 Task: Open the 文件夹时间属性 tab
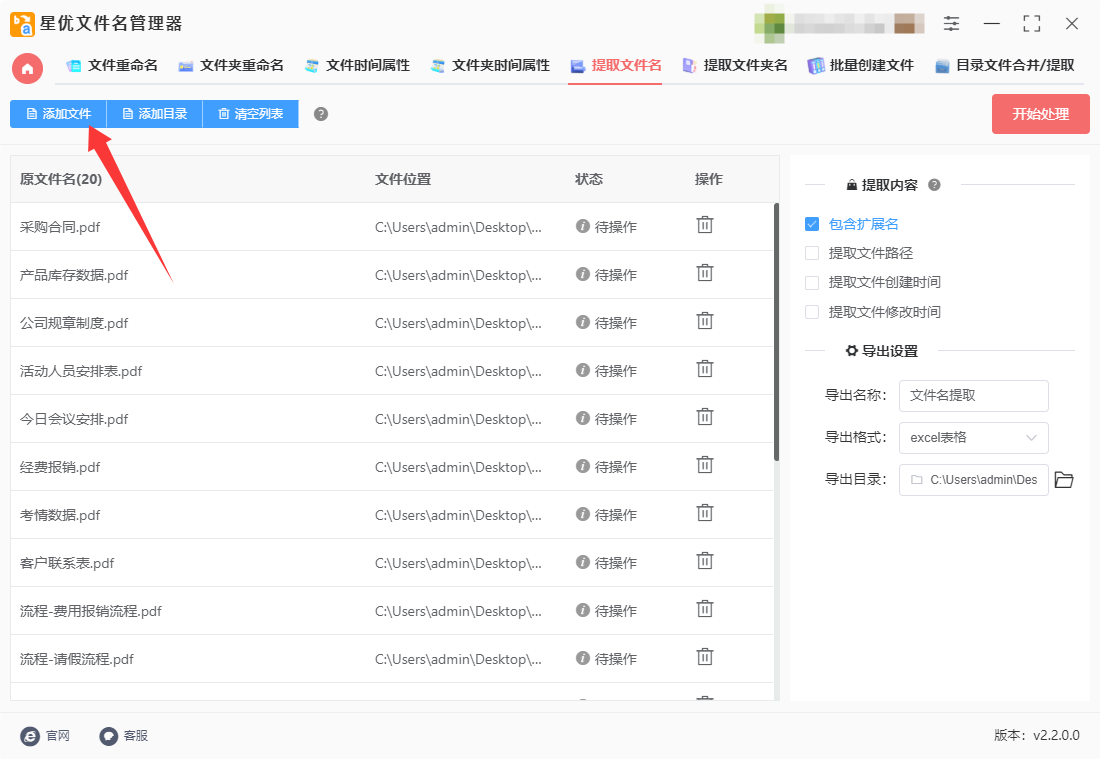tap(490, 66)
